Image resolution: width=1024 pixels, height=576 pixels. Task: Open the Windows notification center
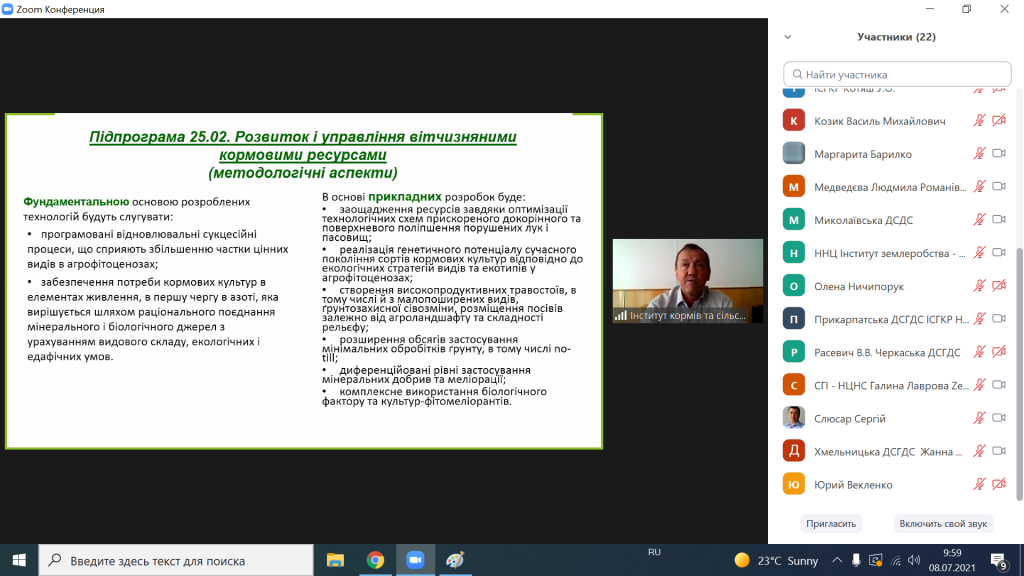(x=997, y=560)
